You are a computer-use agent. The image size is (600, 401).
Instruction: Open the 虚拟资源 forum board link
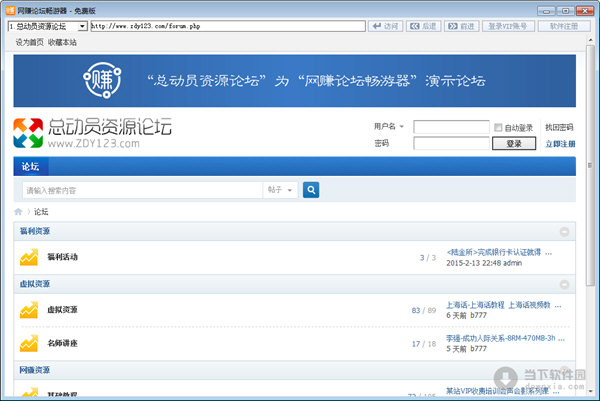pyautogui.click(x=62, y=310)
